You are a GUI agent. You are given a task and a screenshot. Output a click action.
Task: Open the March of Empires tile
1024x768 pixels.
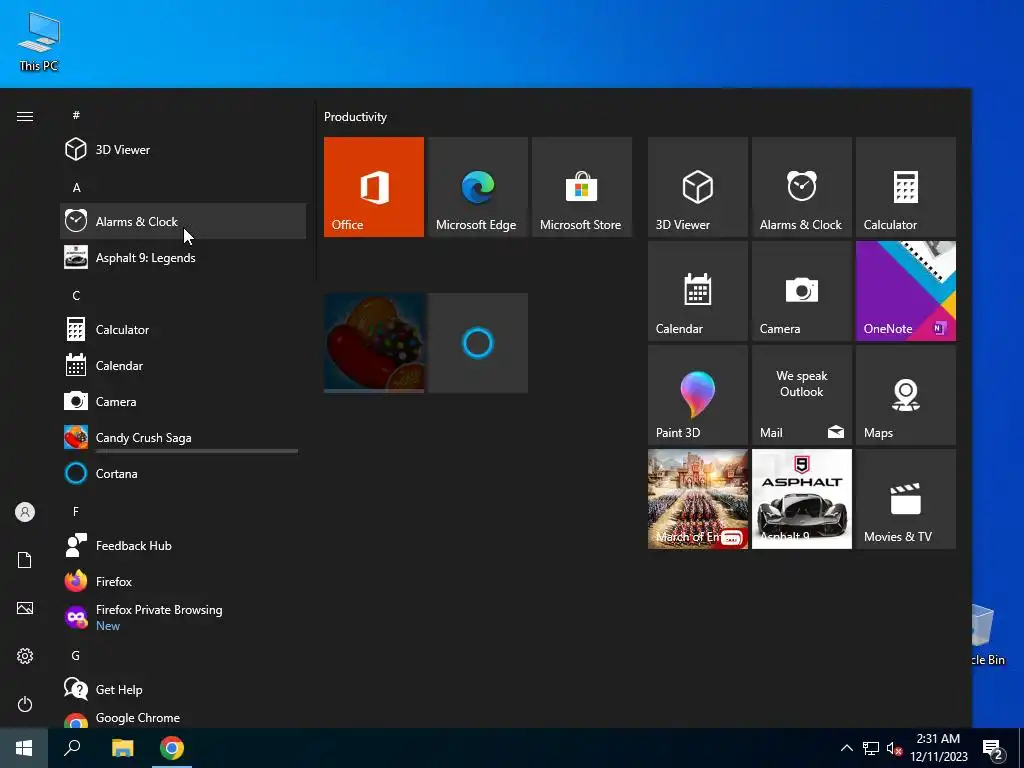(x=697, y=498)
